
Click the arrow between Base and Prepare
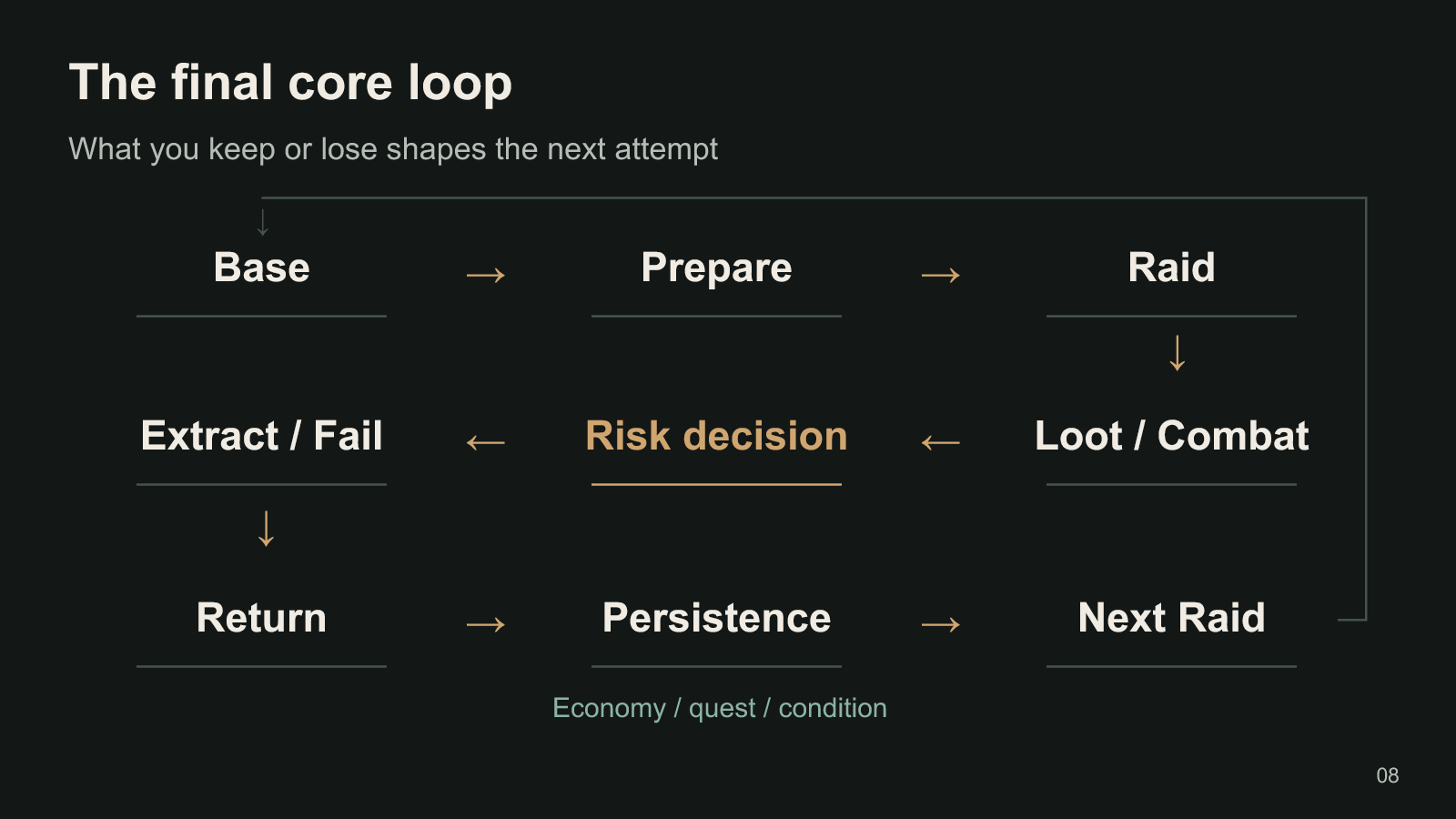pos(486,275)
